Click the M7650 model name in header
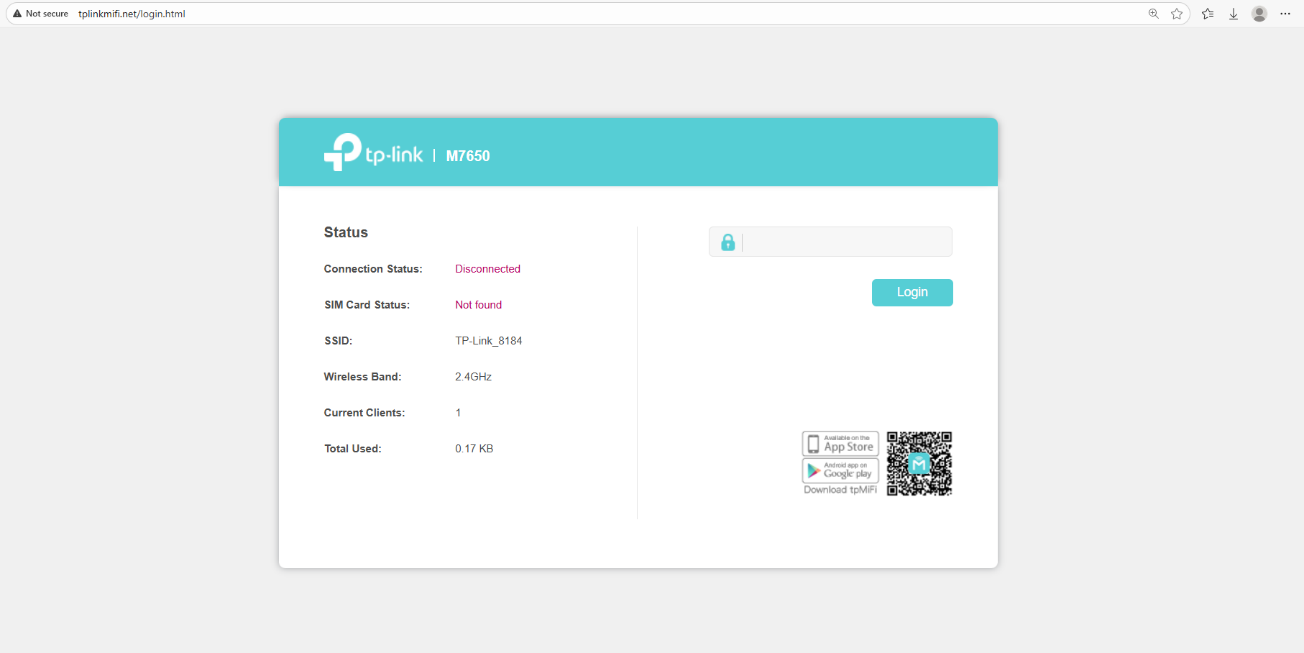The width and height of the screenshot is (1304, 653). pos(468,156)
